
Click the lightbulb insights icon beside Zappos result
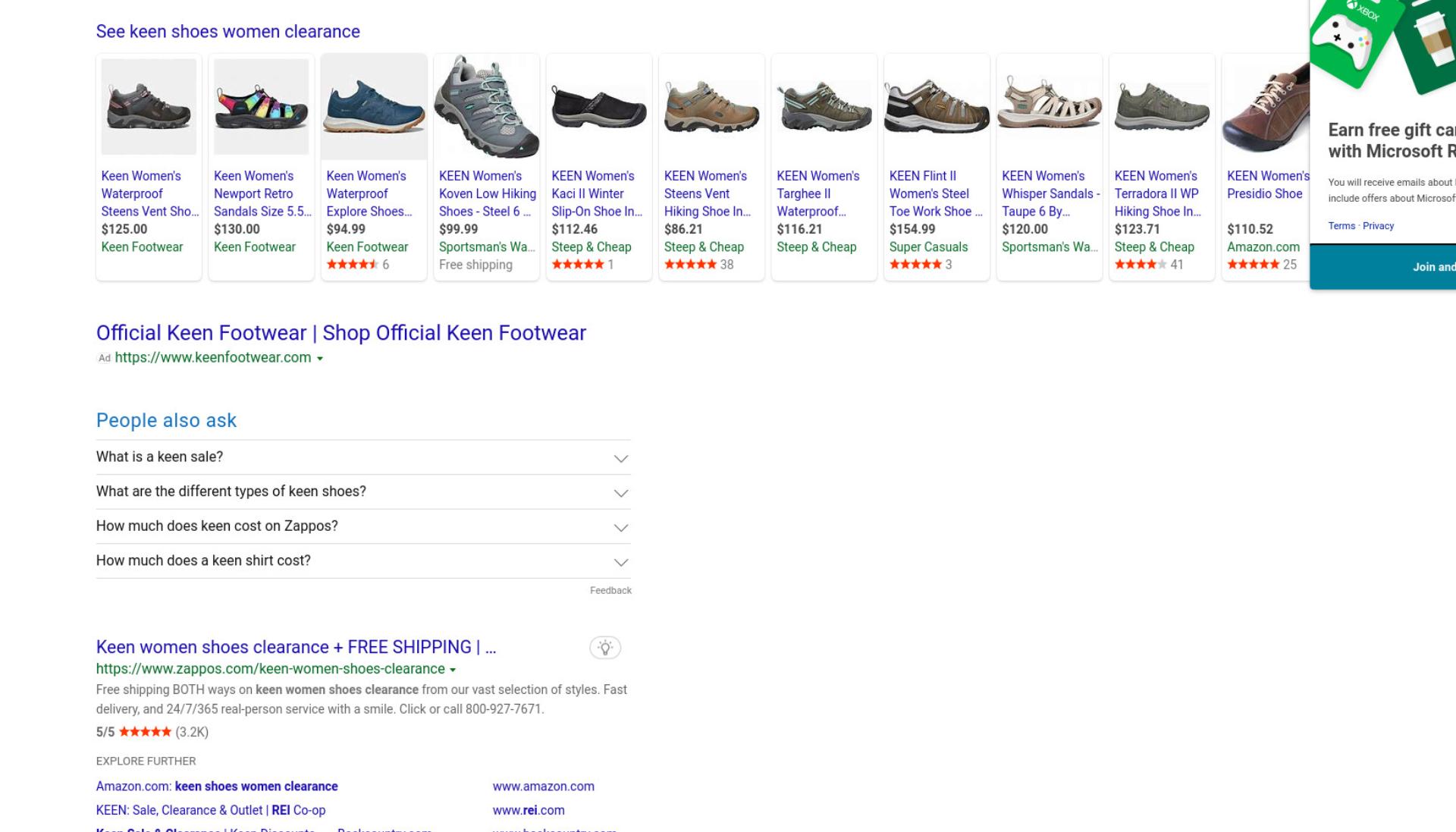tap(604, 648)
